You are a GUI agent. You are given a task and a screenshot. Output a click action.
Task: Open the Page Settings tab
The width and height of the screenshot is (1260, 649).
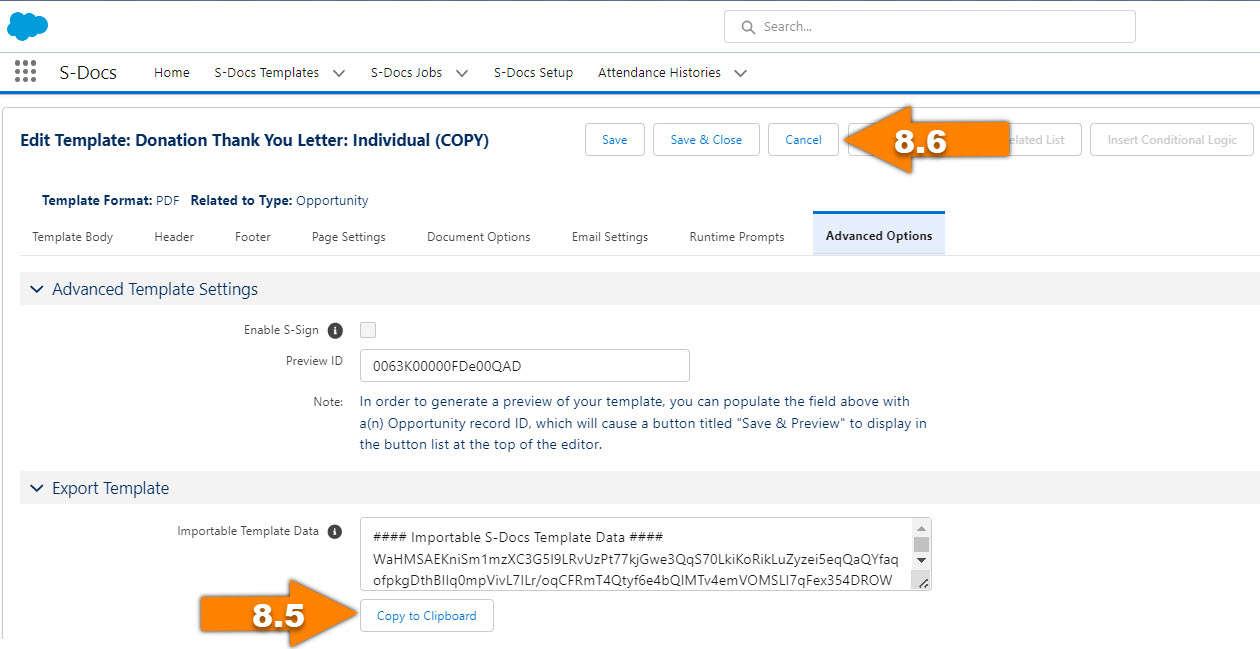click(x=348, y=237)
